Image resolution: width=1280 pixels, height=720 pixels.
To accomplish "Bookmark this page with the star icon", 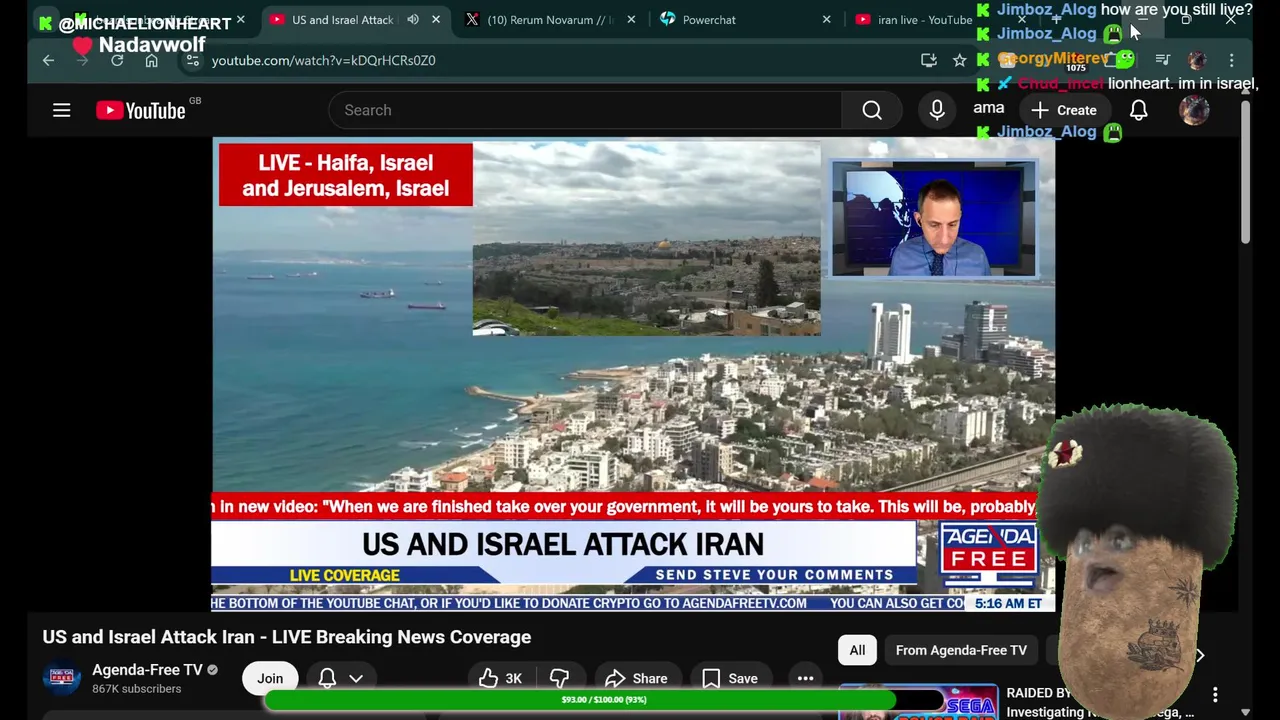I will tap(960, 60).
